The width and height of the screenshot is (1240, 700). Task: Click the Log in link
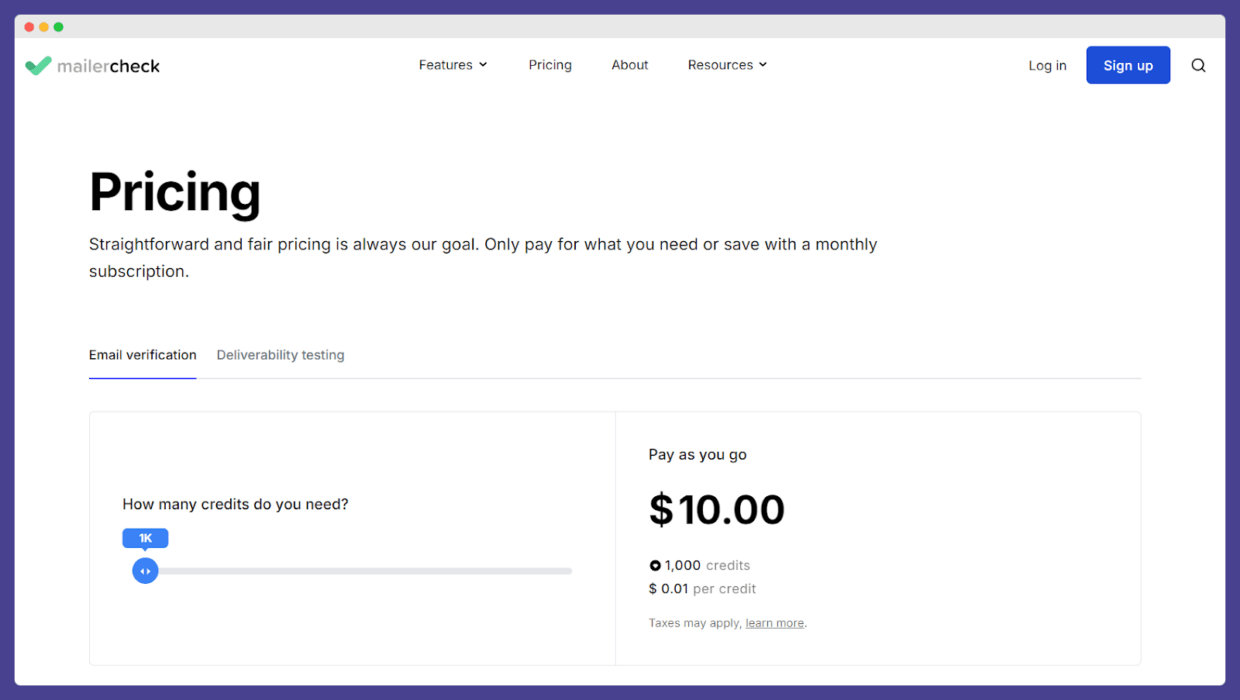tap(1047, 66)
